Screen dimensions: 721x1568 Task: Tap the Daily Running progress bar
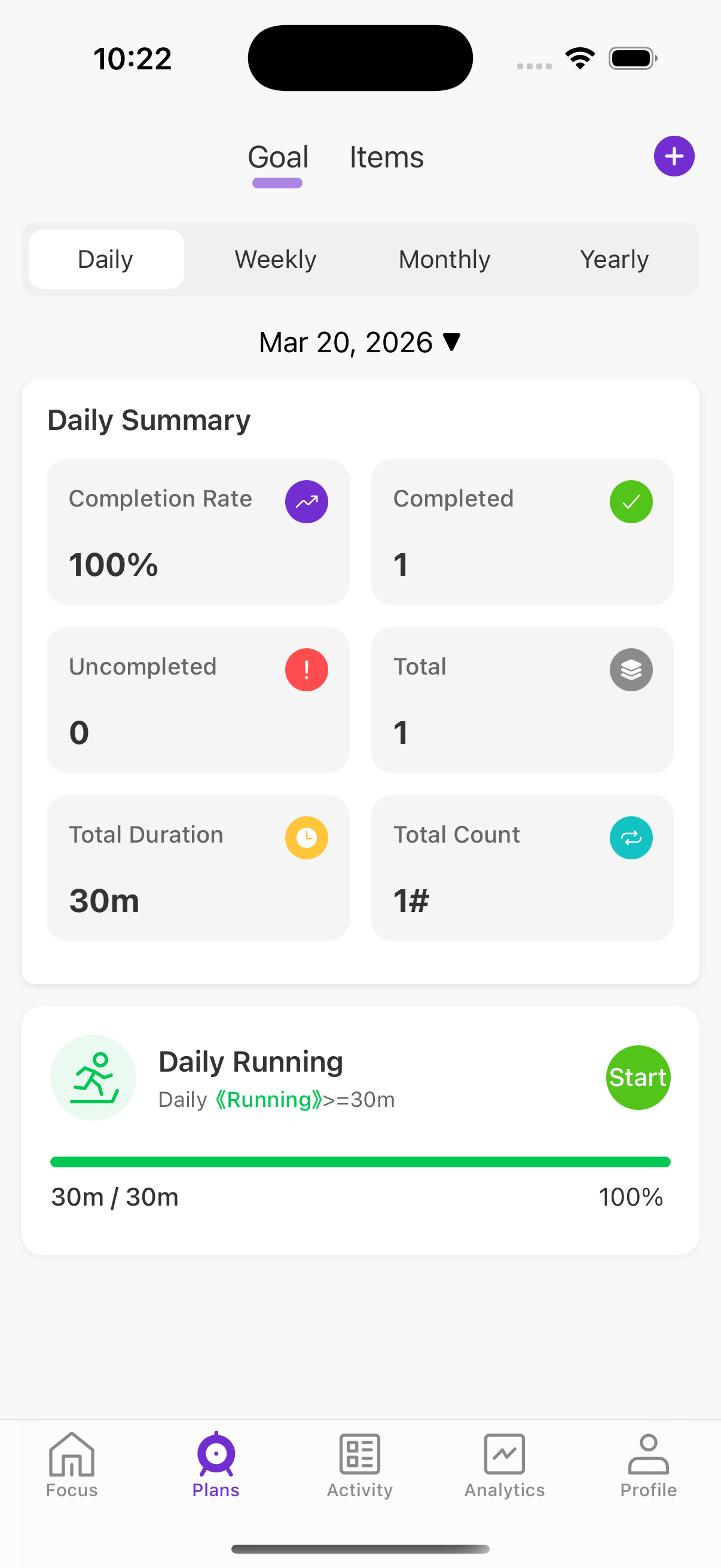point(360,1162)
